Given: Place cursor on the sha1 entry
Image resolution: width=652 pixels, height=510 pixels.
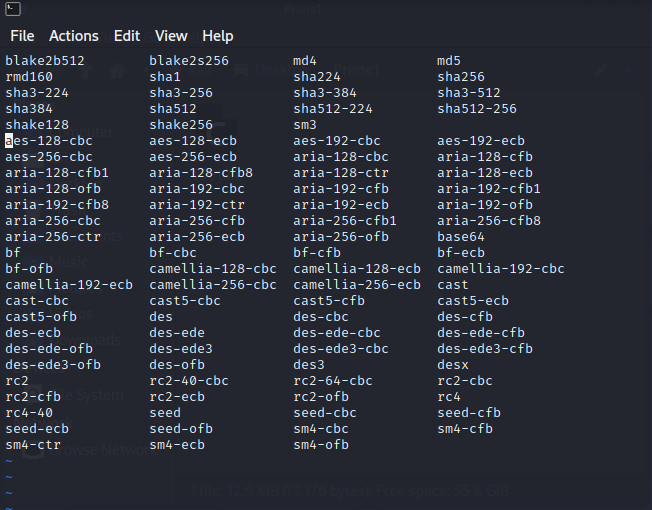Looking at the screenshot, I should coord(165,77).
